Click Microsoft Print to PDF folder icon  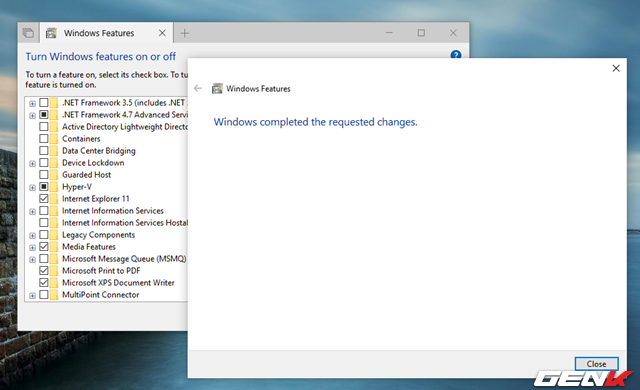pos(54,270)
